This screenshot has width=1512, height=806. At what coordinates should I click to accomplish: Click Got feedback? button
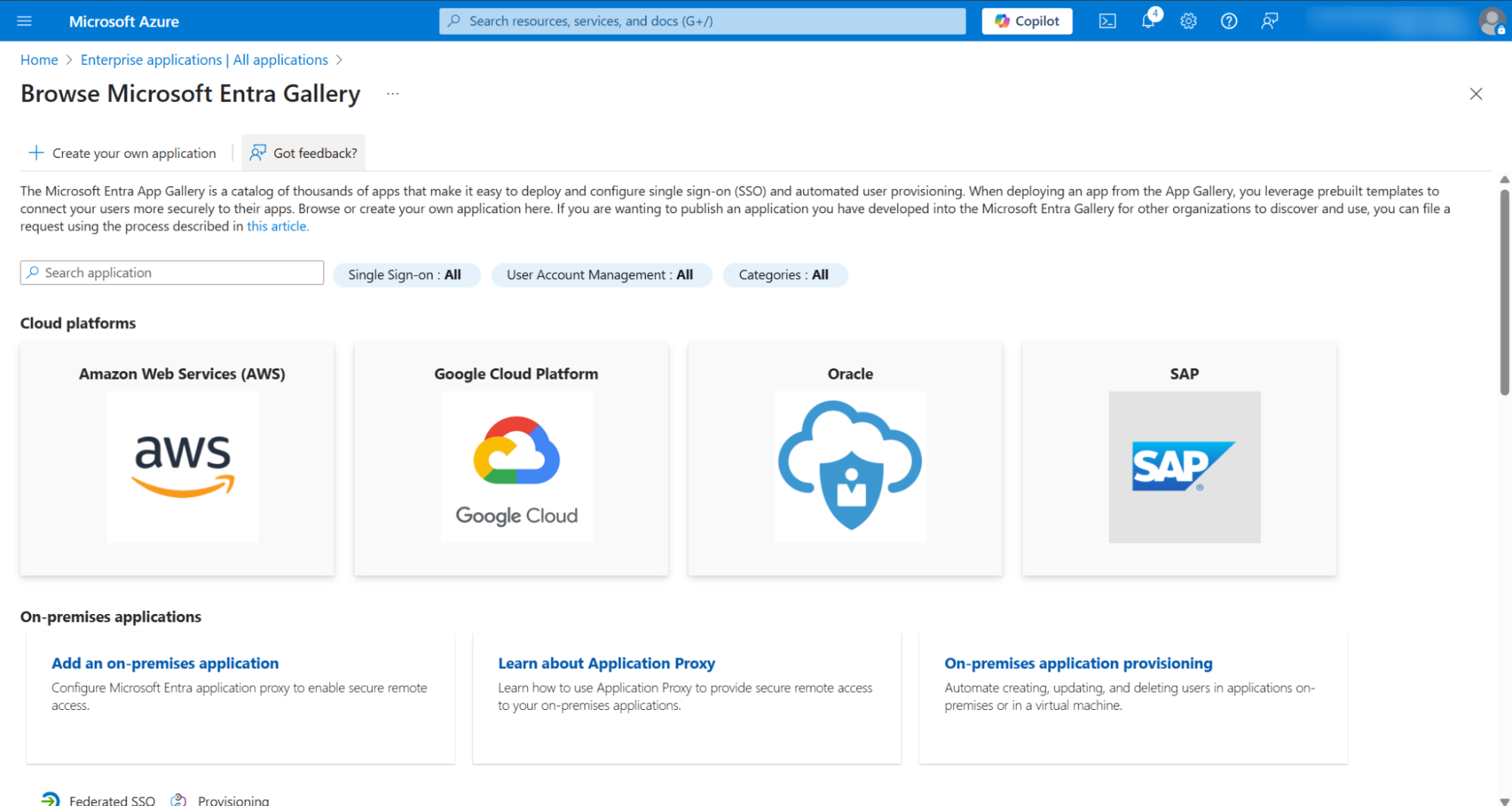303,153
